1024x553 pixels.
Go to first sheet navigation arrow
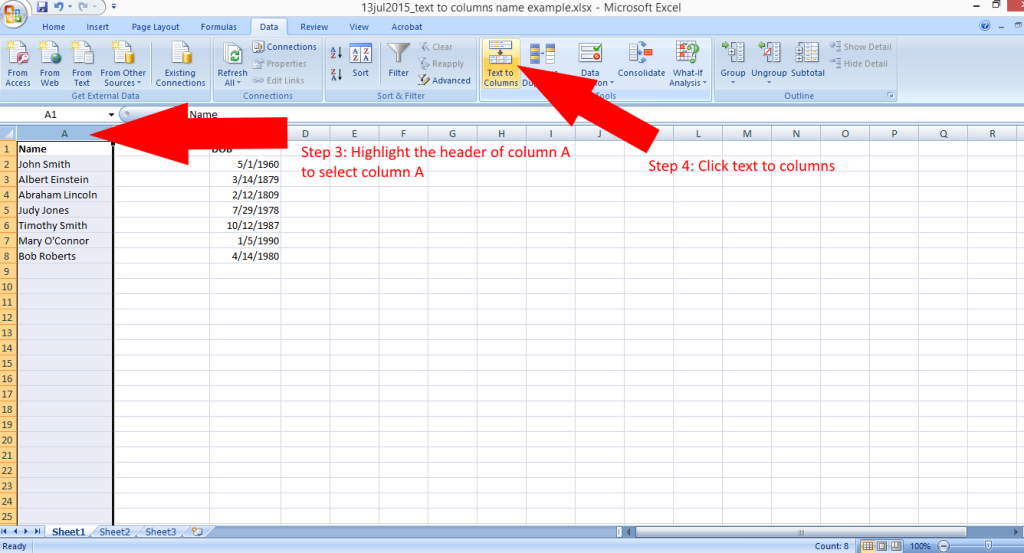(5, 531)
